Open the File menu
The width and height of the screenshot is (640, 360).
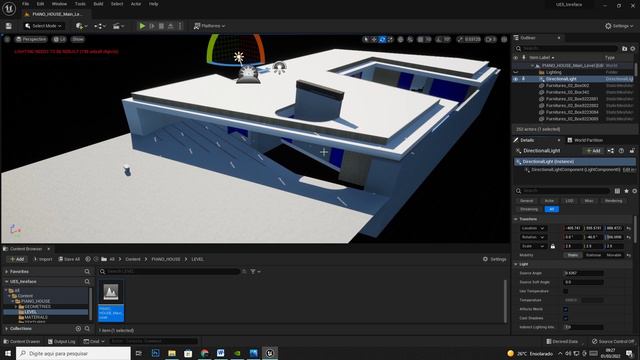[25, 4]
